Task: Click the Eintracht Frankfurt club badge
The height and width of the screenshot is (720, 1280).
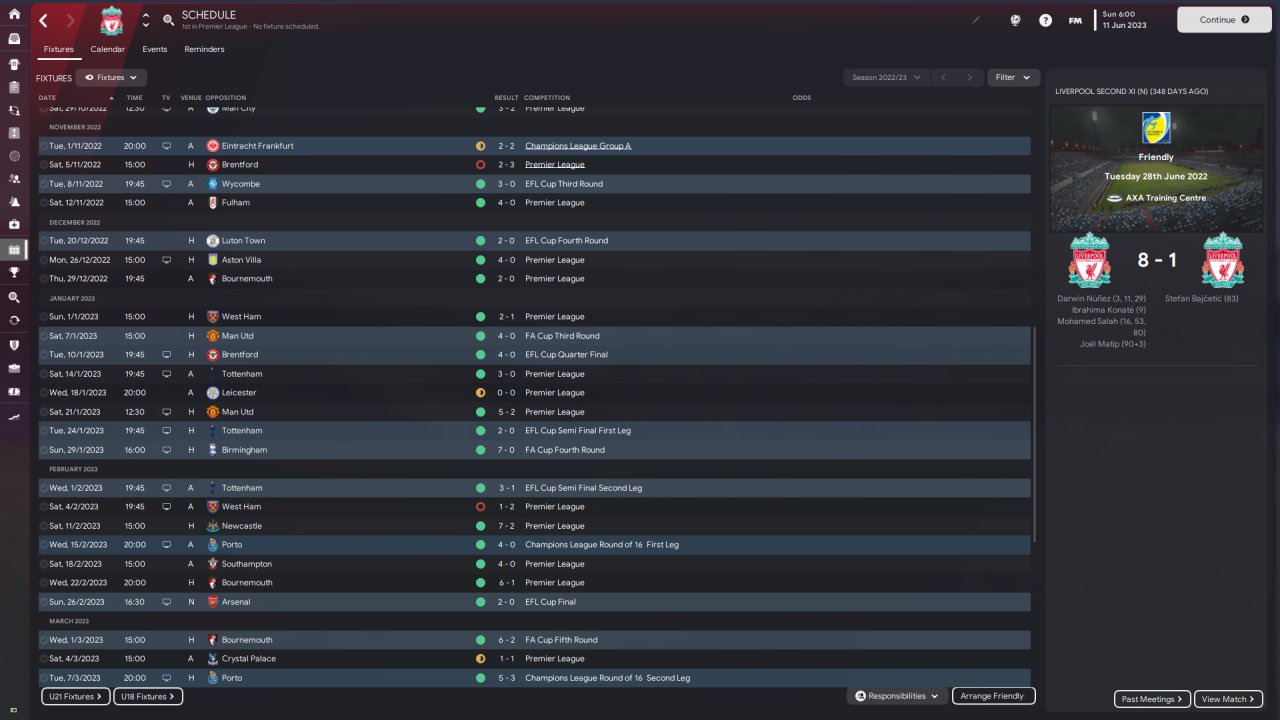Action: click(x=213, y=146)
